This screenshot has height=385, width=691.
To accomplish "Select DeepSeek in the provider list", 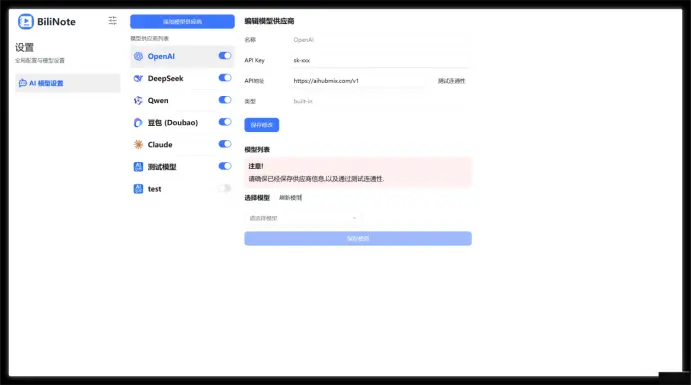I will pyautogui.click(x=182, y=78).
